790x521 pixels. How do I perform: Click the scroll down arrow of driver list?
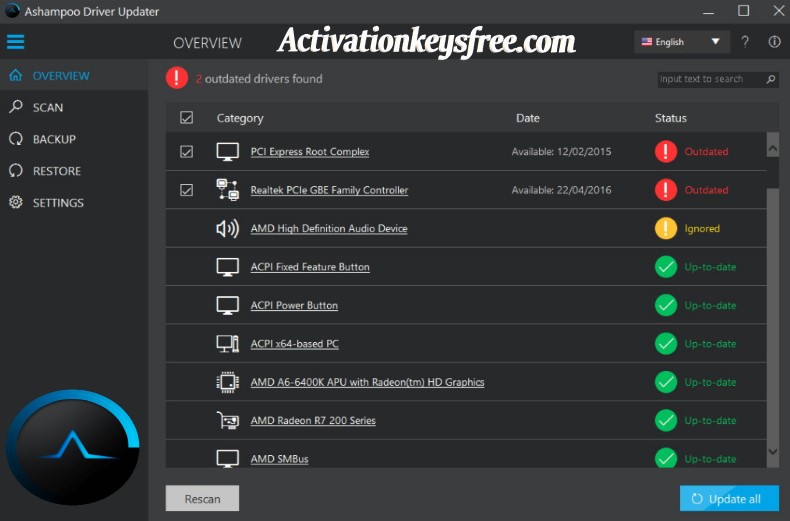point(772,452)
